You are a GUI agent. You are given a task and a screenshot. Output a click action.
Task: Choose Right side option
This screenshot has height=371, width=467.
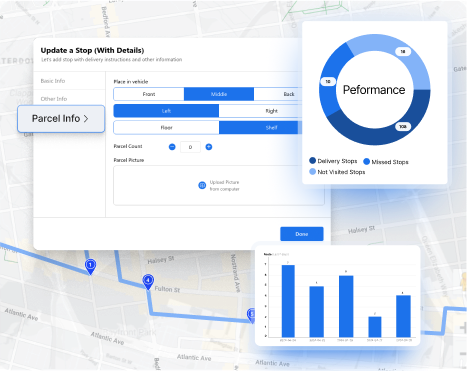coord(261,111)
